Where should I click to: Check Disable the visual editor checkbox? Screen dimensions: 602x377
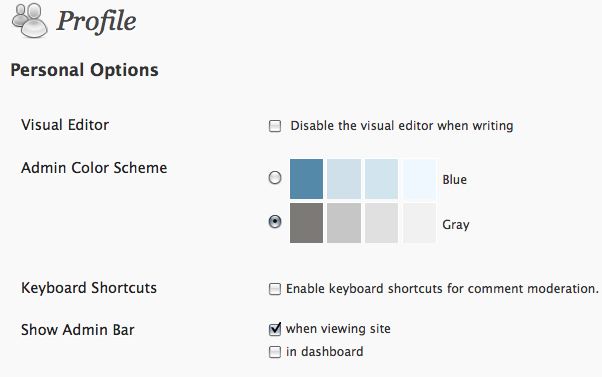click(x=275, y=126)
